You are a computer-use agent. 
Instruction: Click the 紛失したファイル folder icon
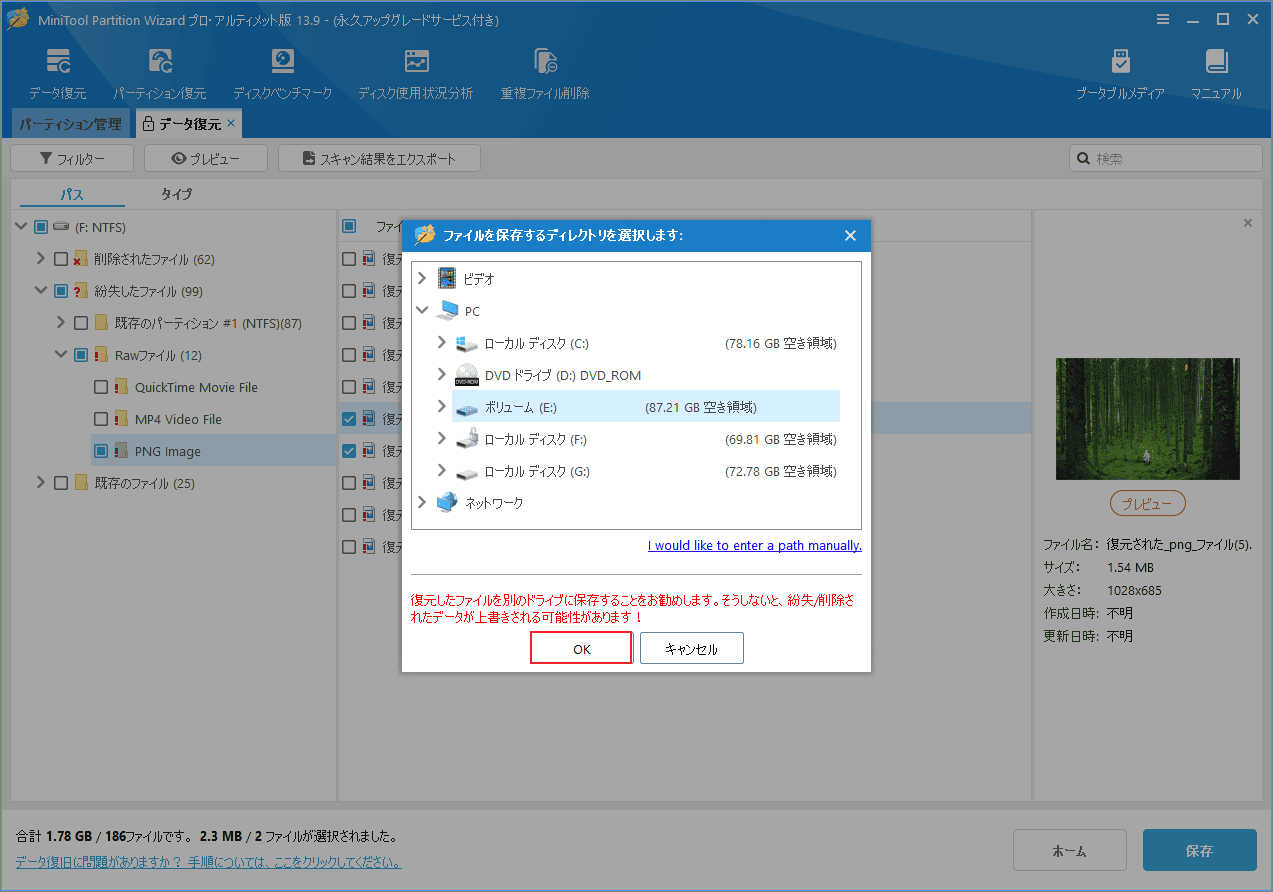(x=81, y=291)
